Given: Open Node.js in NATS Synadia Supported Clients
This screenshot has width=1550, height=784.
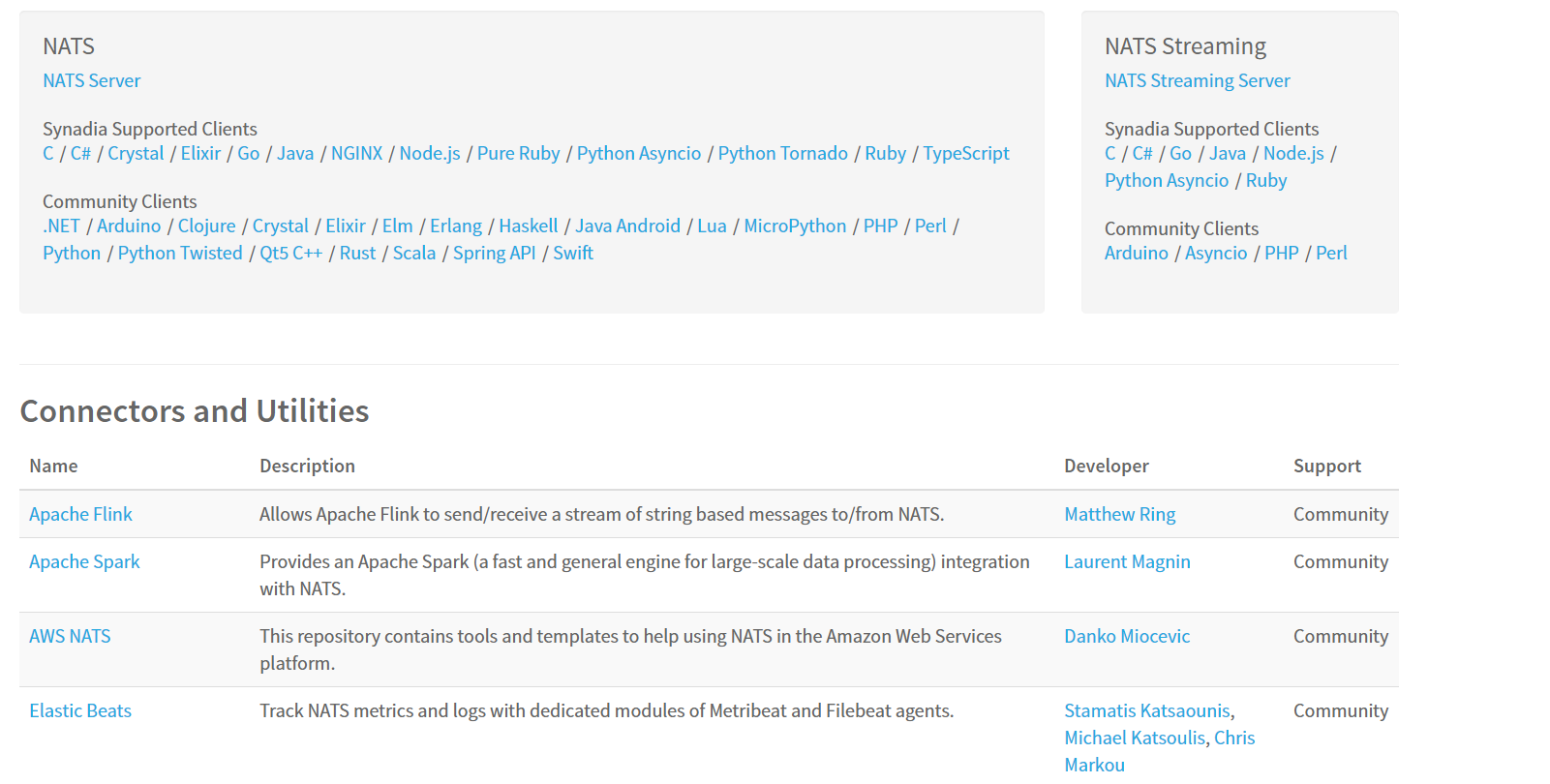Looking at the screenshot, I should click(x=430, y=154).
